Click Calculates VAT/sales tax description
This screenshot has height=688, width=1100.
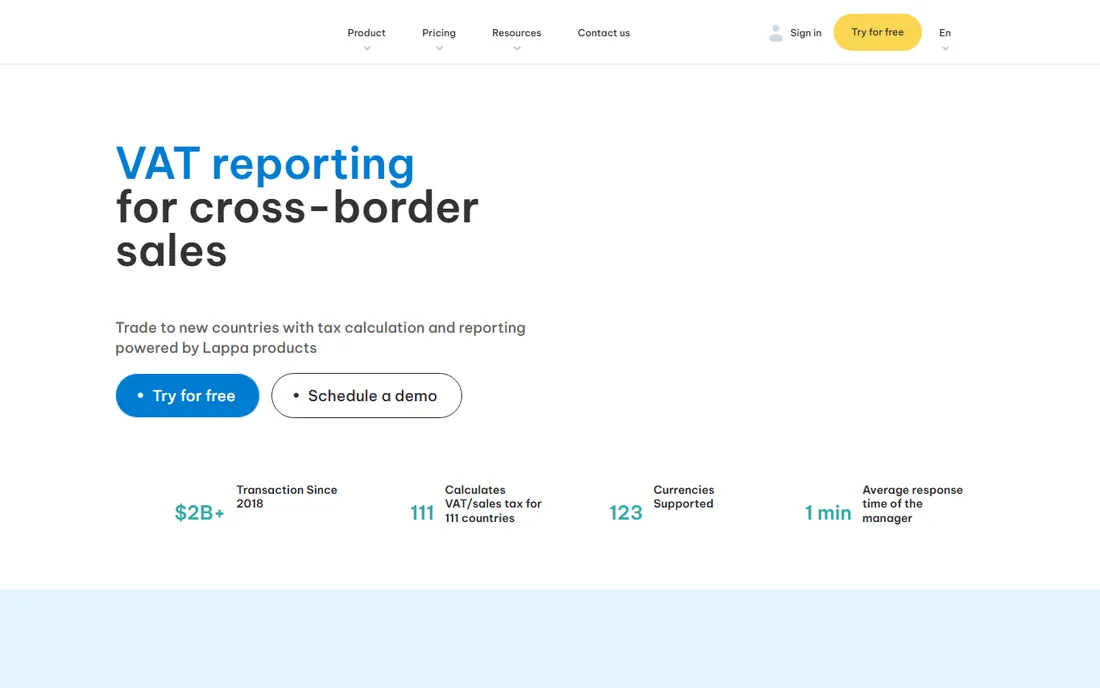(x=493, y=504)
